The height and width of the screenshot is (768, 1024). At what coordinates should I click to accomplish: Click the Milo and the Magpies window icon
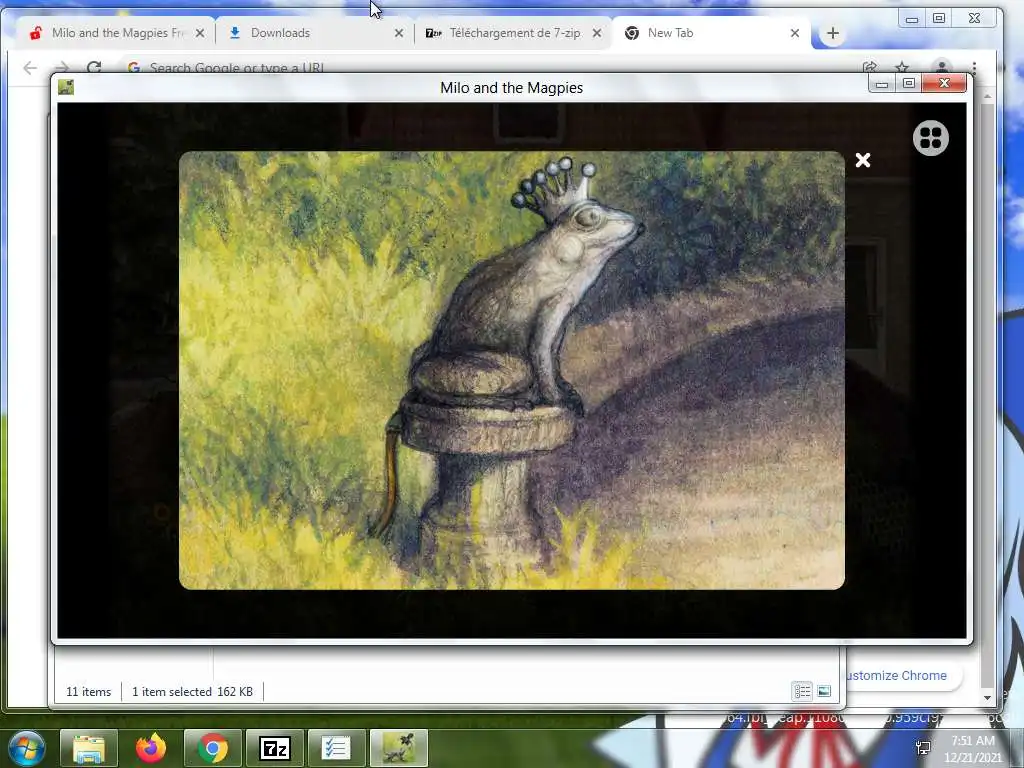click(x=65, y=87)
